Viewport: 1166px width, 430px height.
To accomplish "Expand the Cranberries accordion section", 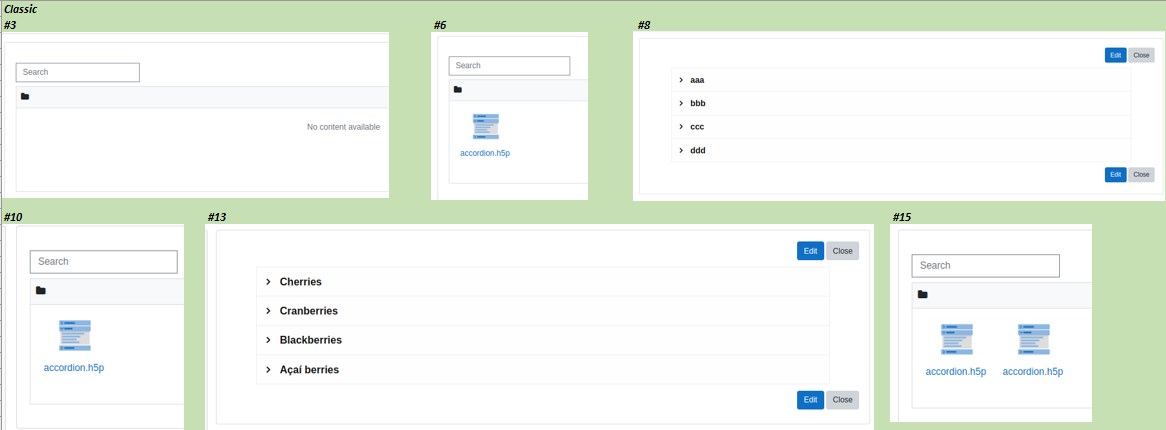I will 543,311.
